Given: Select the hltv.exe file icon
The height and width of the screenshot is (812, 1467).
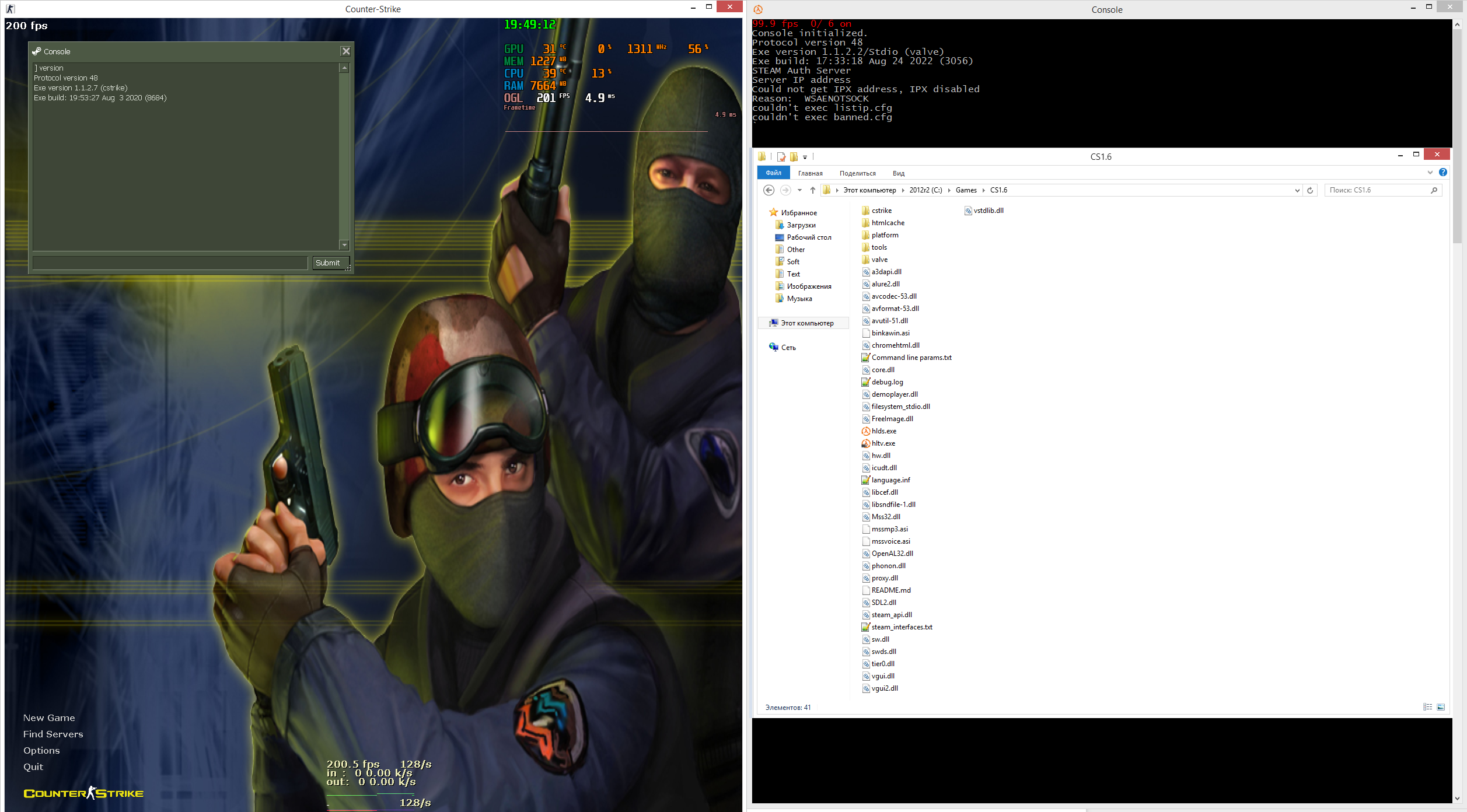Looking at the screenshot, I should (x=865, y=443).
